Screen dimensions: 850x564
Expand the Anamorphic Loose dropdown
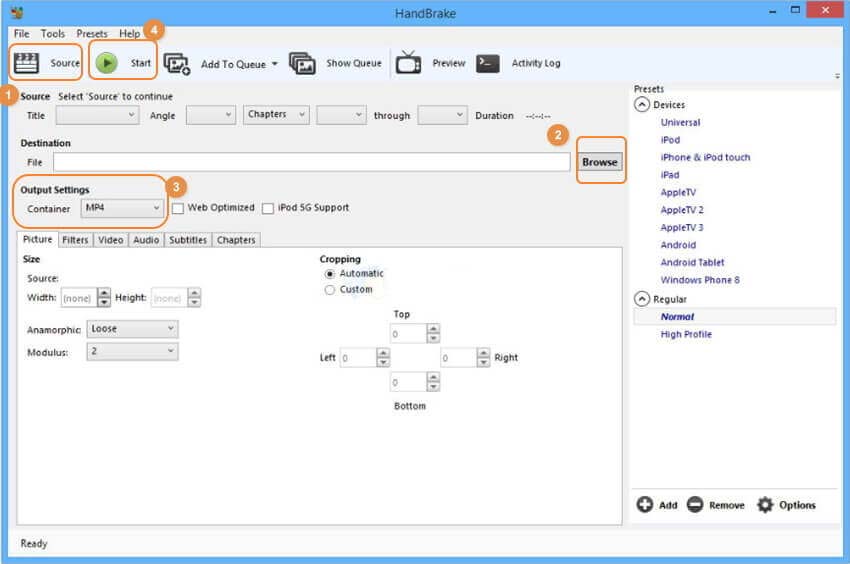tap(132, 328)
